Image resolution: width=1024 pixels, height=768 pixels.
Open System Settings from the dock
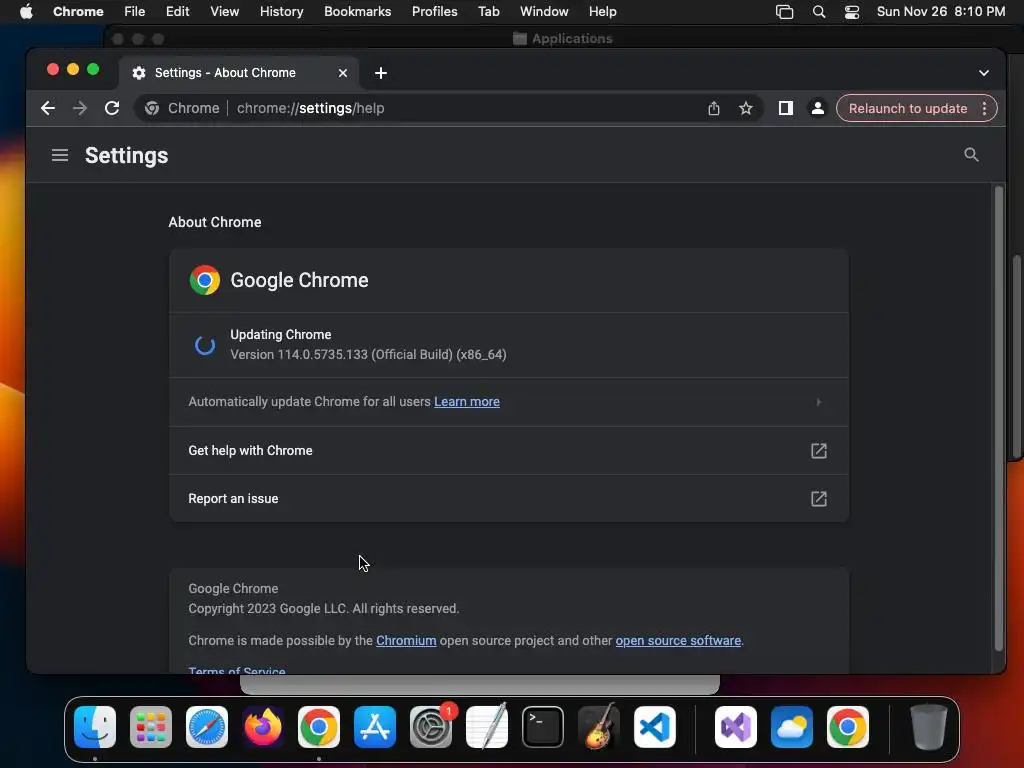pyautogui.click(x=431, y=727)
